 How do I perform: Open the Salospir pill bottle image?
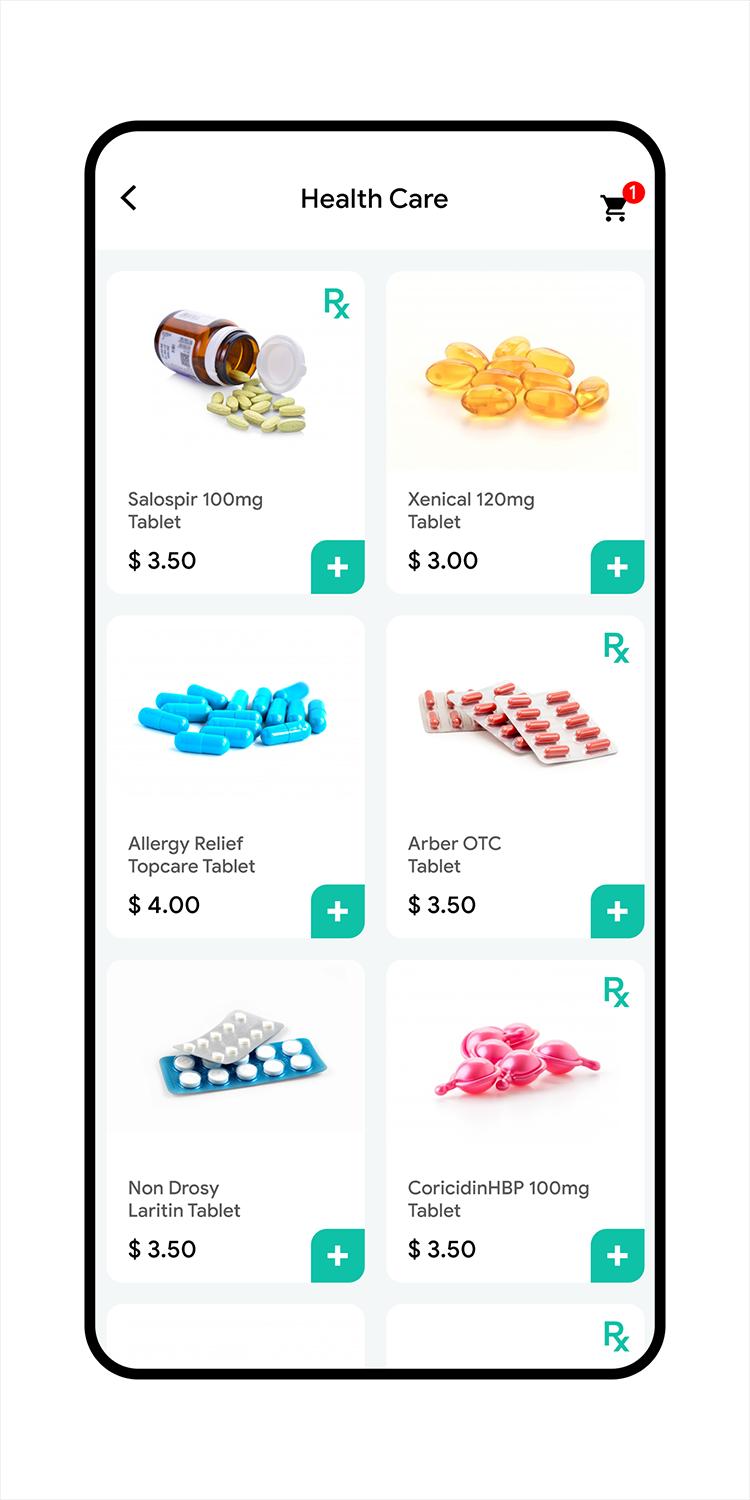tap(230, 370)
